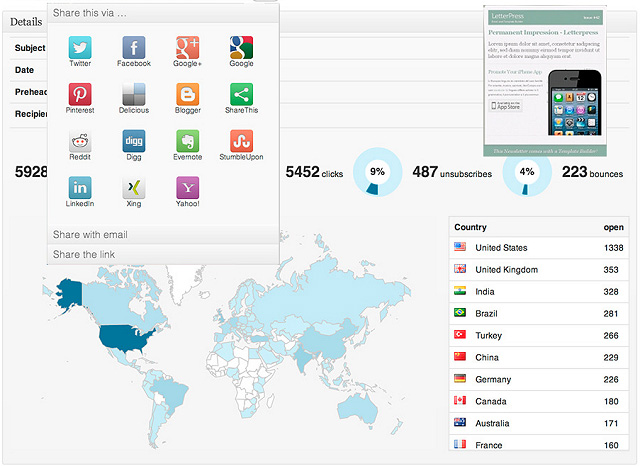This screenshot has width=640, height=466.
Task: Open the Details tab
Action: (x=26, y=22)
